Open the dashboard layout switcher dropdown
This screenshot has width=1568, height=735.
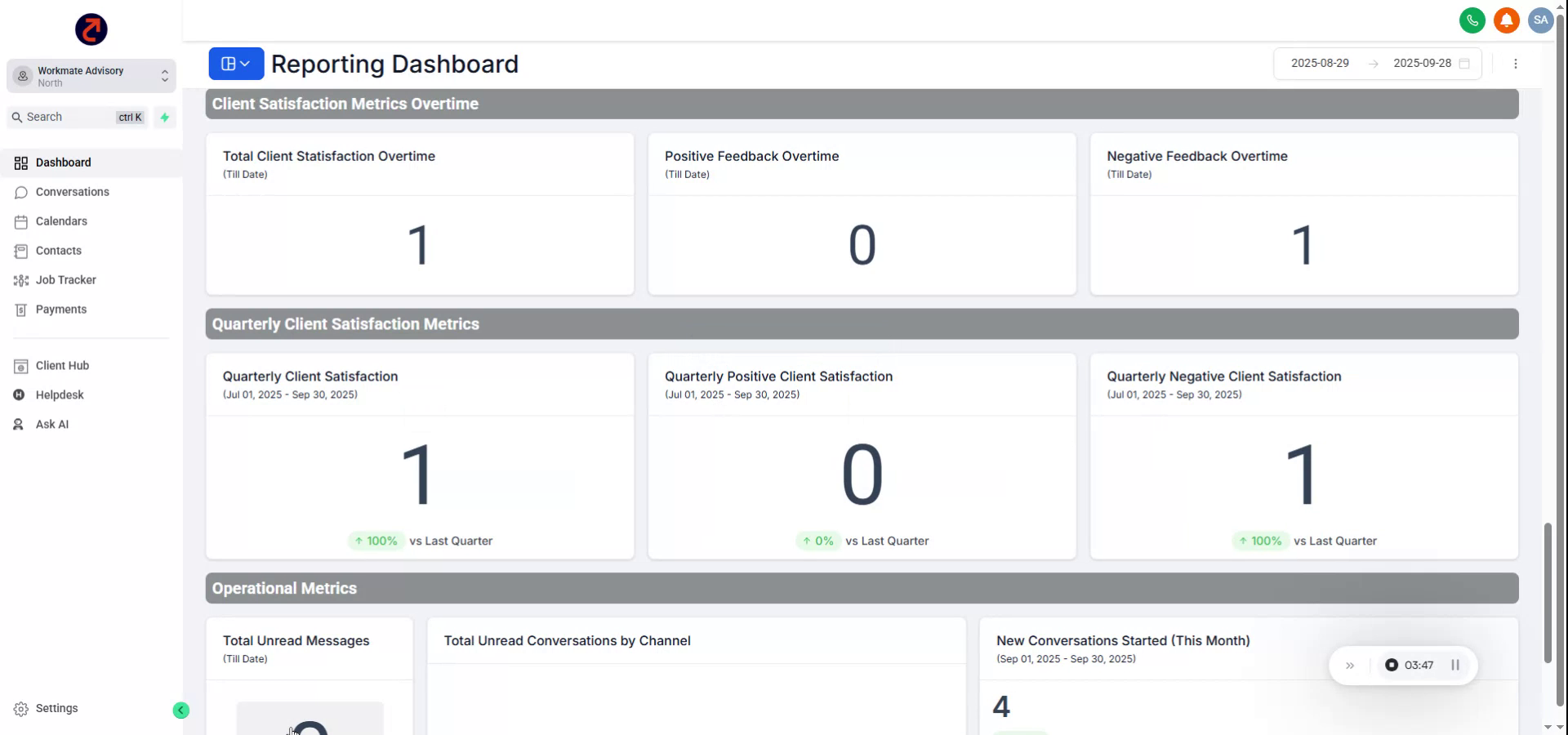[236, 64]
